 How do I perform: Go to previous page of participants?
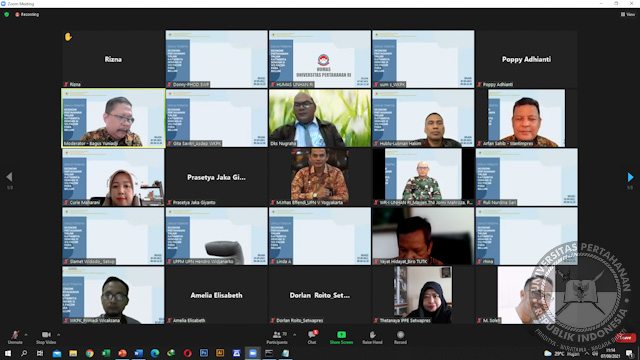(x=9, y=177)
